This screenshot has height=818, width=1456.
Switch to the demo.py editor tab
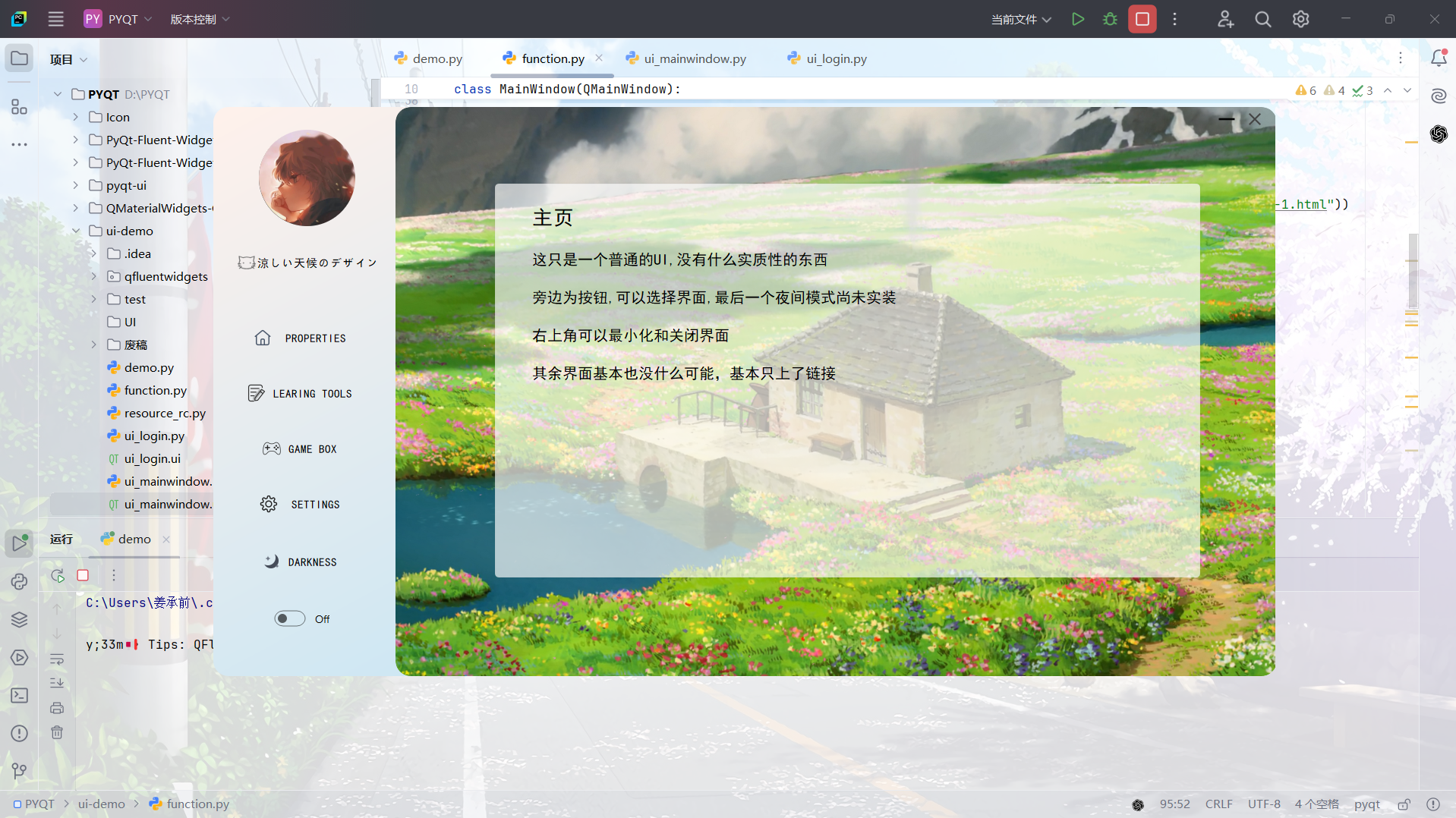pyautogui.click(x=429, y=58)
